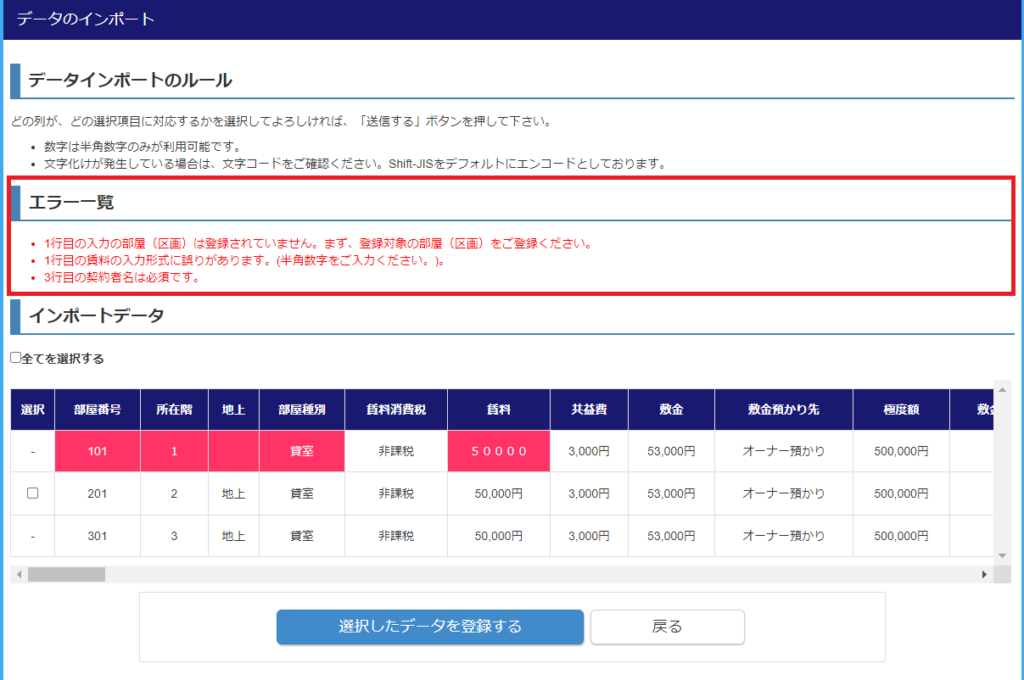Click the highlighted room number 101 cell
Image resolution: width=1024 pixels, height=680 pixels.
97,451
